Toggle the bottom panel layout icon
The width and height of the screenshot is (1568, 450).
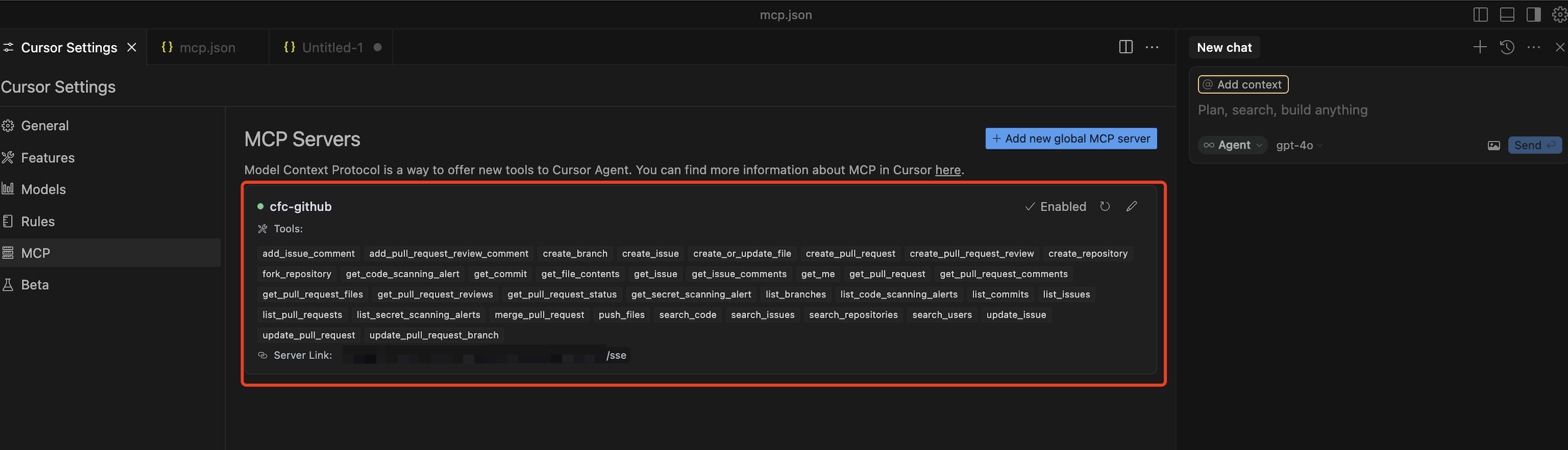(1507, 15)
